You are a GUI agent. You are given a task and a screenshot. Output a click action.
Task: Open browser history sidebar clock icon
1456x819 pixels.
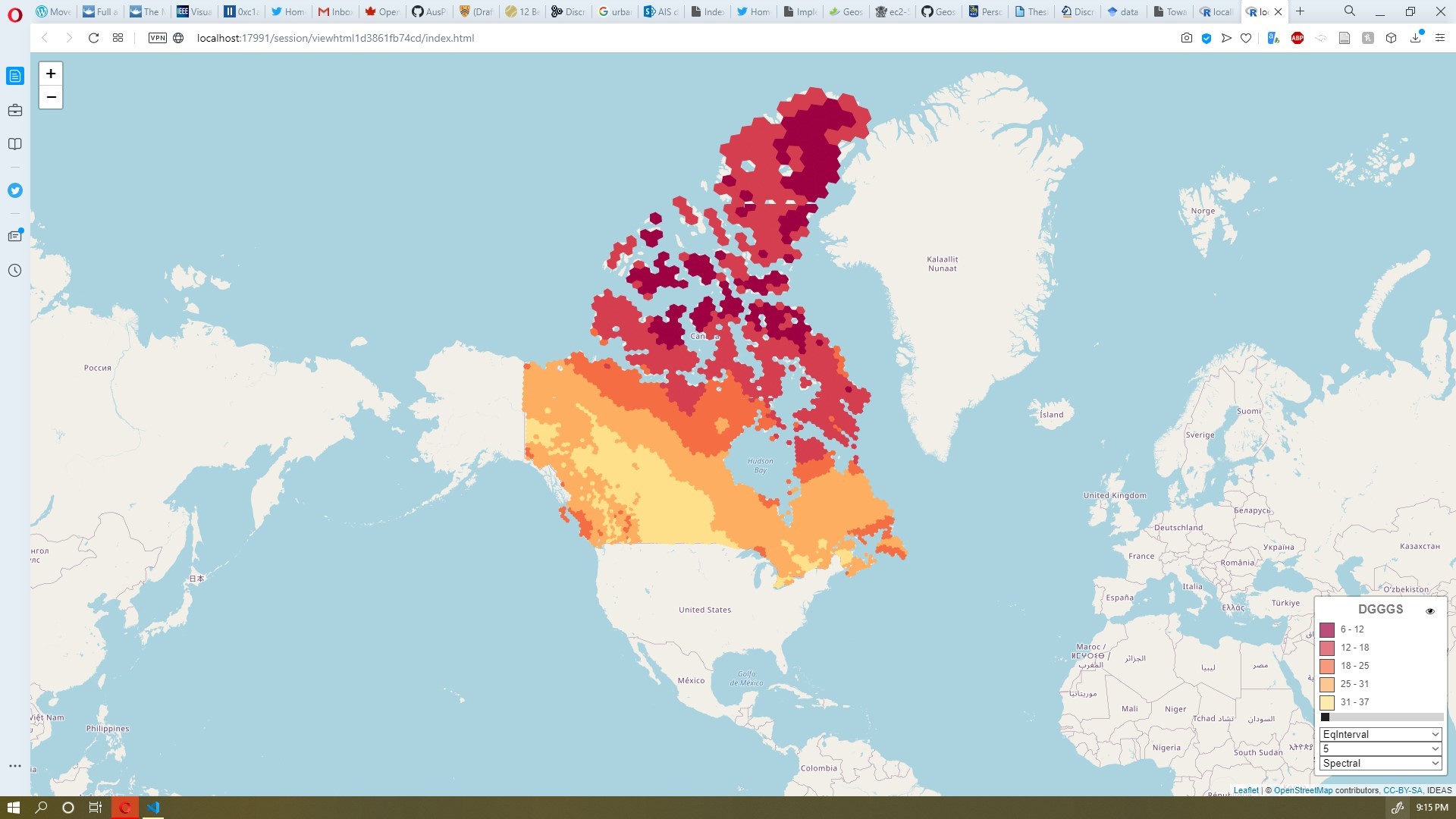(15, 271)
